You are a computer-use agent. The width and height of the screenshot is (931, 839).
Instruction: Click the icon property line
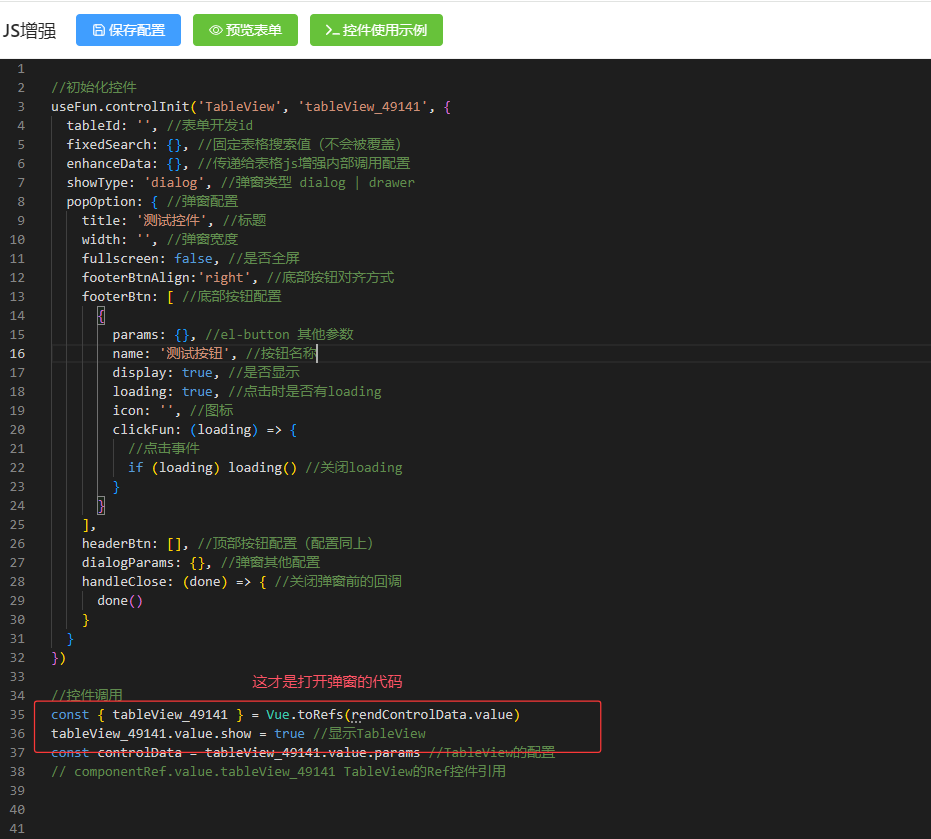pos(173,410)
